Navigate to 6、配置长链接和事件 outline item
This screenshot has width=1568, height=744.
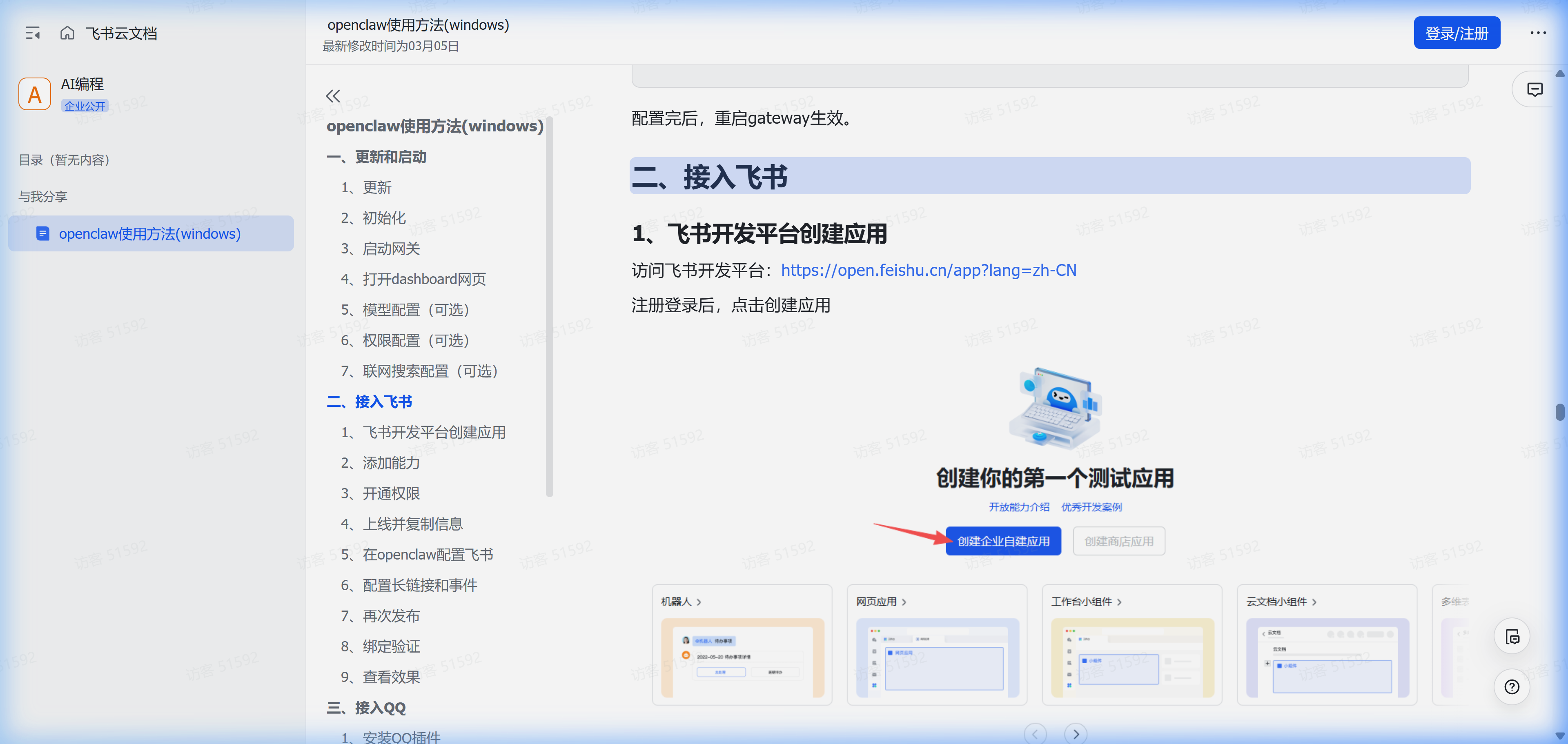(409, 585)
